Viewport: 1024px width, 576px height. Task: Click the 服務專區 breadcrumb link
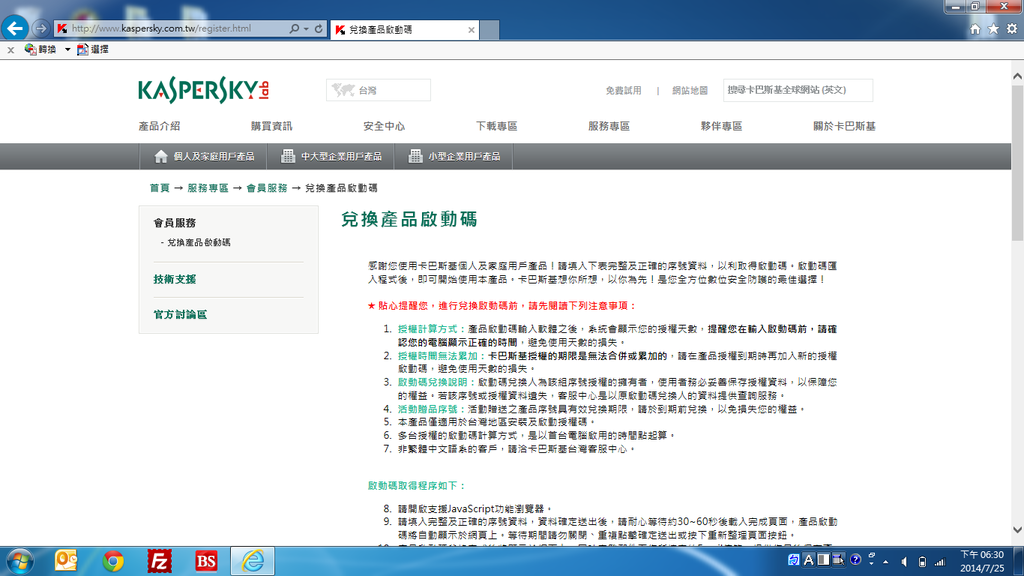point(208,188)
